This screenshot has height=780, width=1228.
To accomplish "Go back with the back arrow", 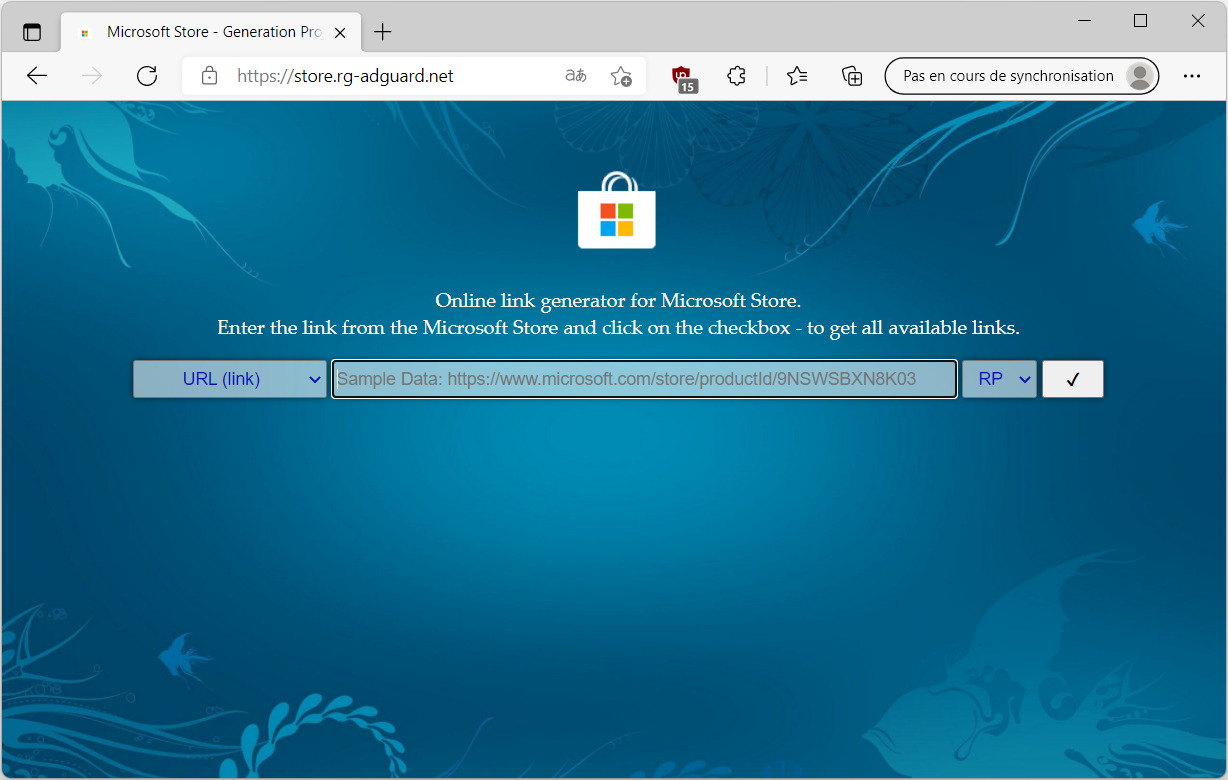I will (x=37, y=76).
